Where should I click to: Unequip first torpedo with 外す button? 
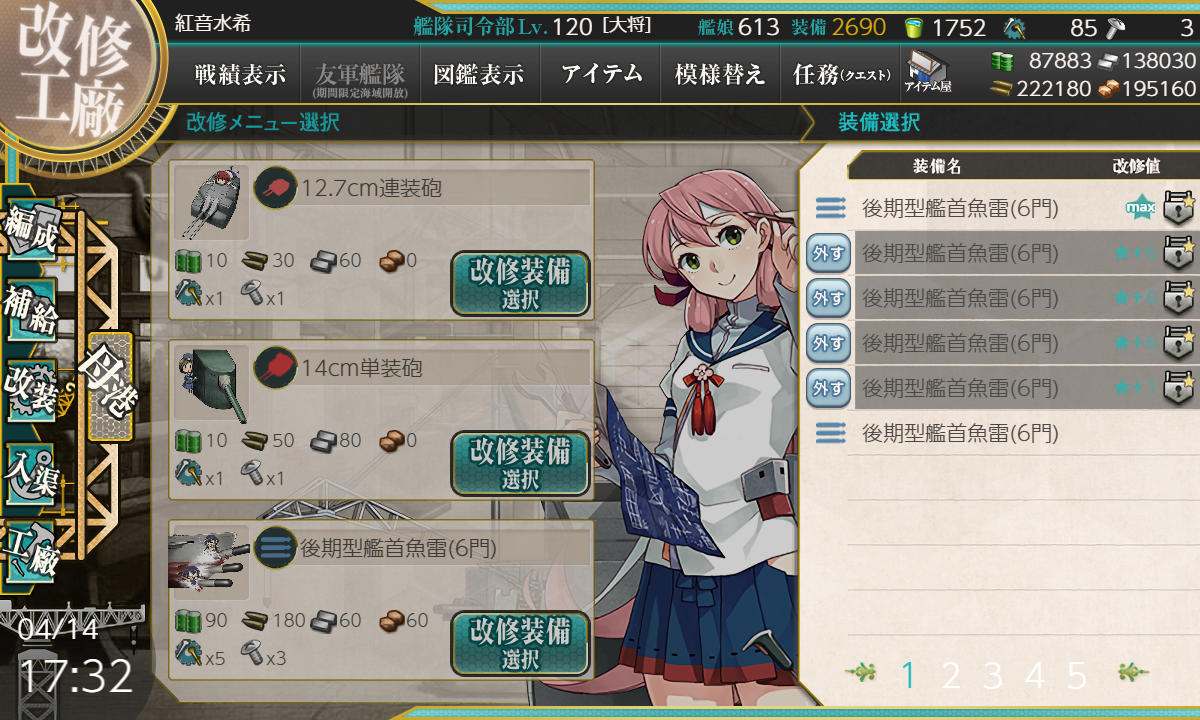[828, 254]
